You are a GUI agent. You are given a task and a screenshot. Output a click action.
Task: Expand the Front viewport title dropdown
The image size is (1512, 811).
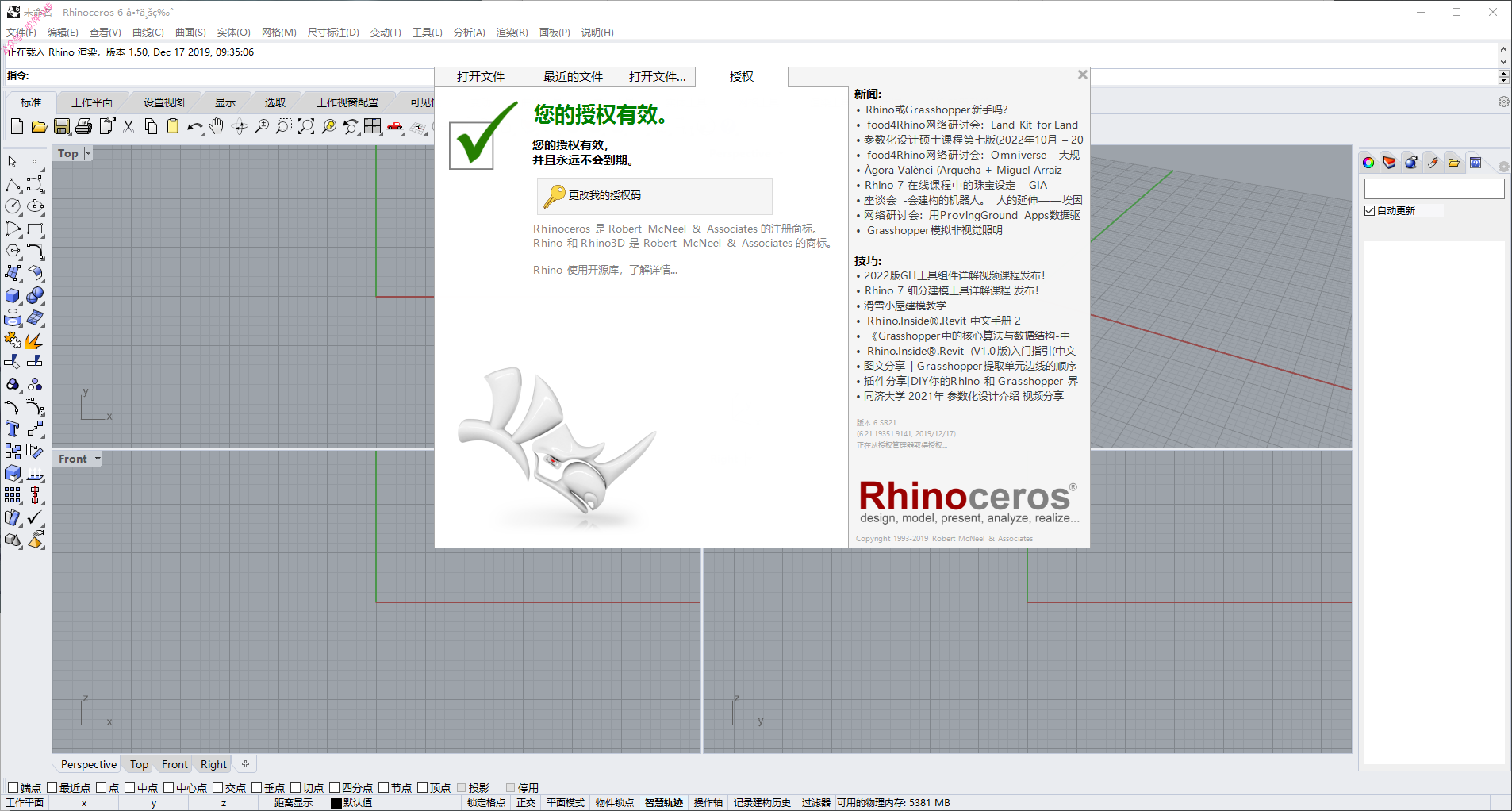click(x=98, y=459)
